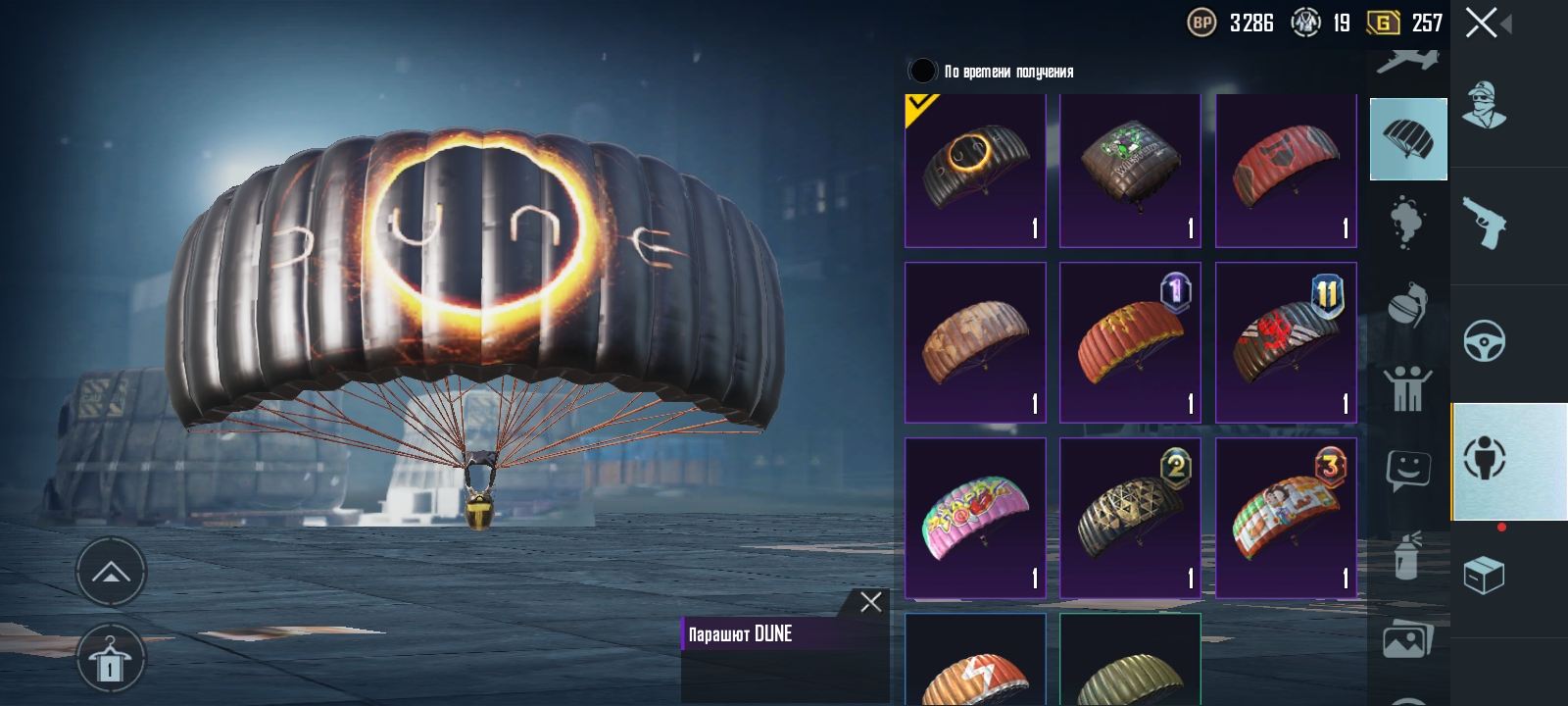Select the DUNE parachute thumbnail
The width and height of the screenshot is (1568, 706).
(x=975, y=171)
